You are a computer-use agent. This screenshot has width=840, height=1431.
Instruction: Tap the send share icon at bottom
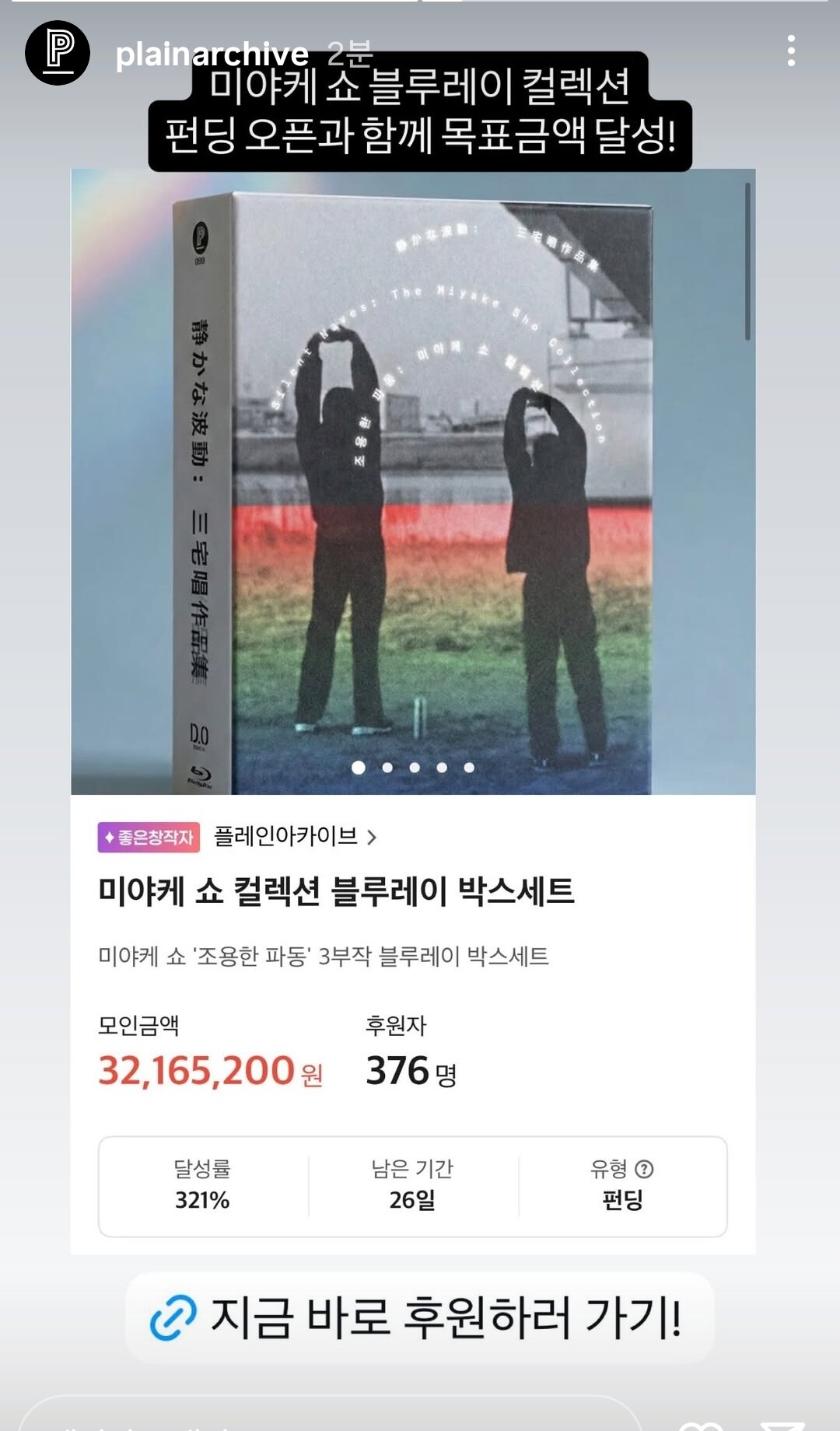[x=780, y=1424]
